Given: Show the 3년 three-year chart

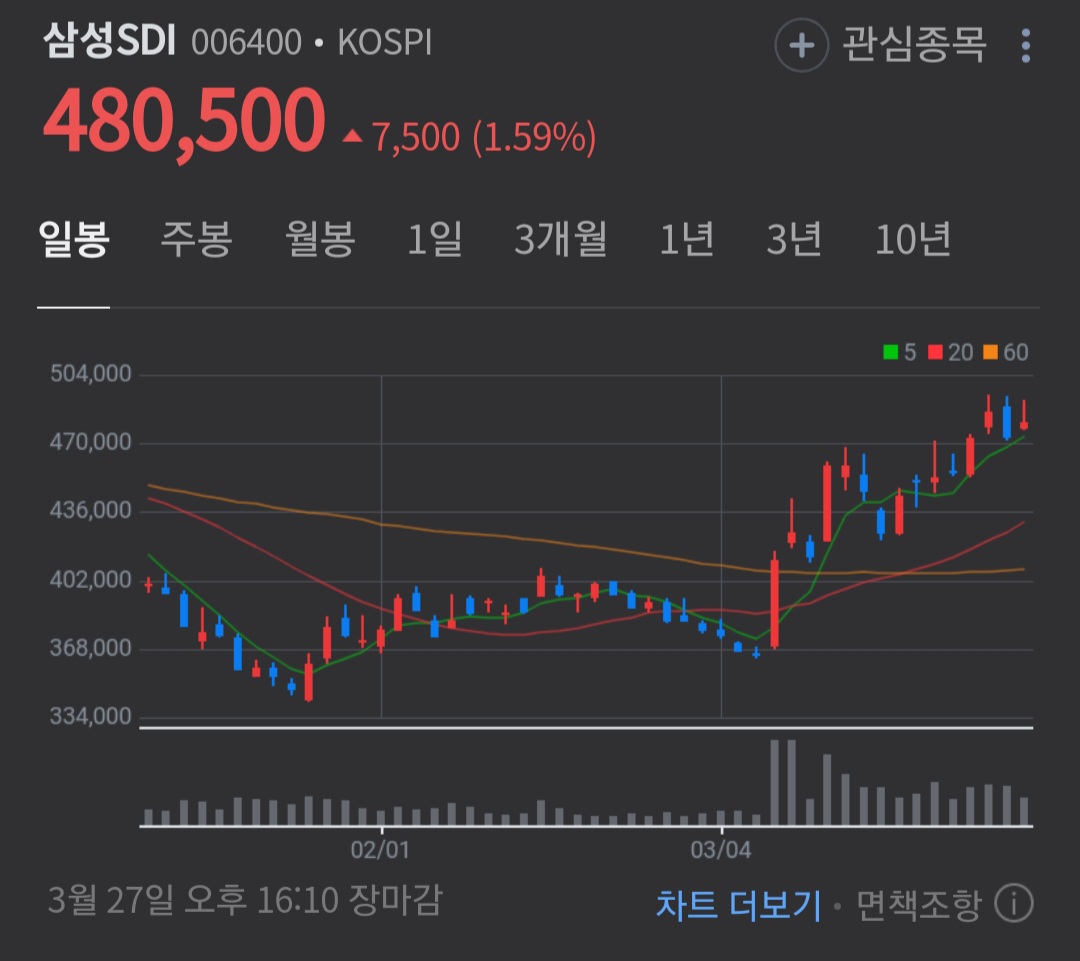Looking at the screenshot, I should pyautogui.click(x=793, y=240).
